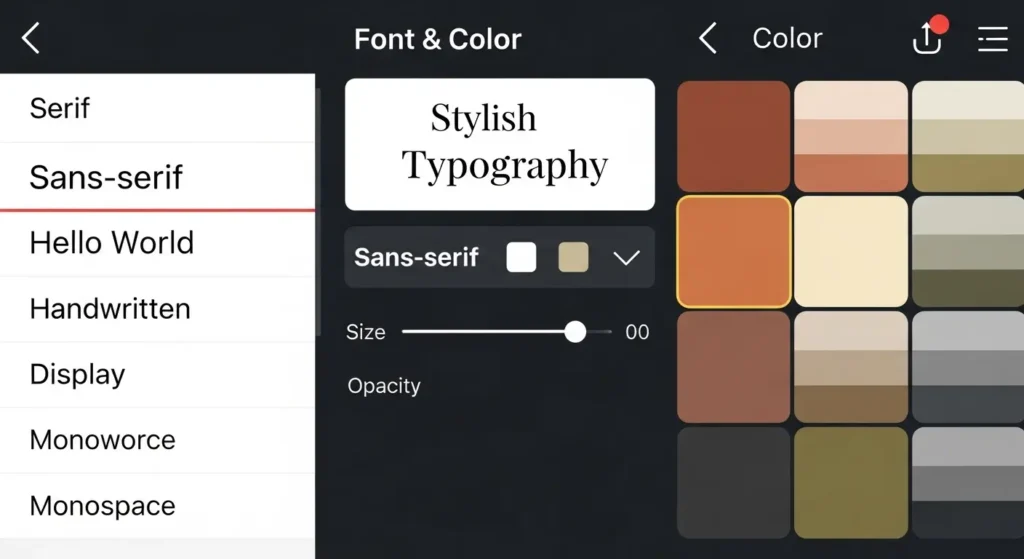
Task: Select the dark charcoal color swatch
Action: [734, 482]
